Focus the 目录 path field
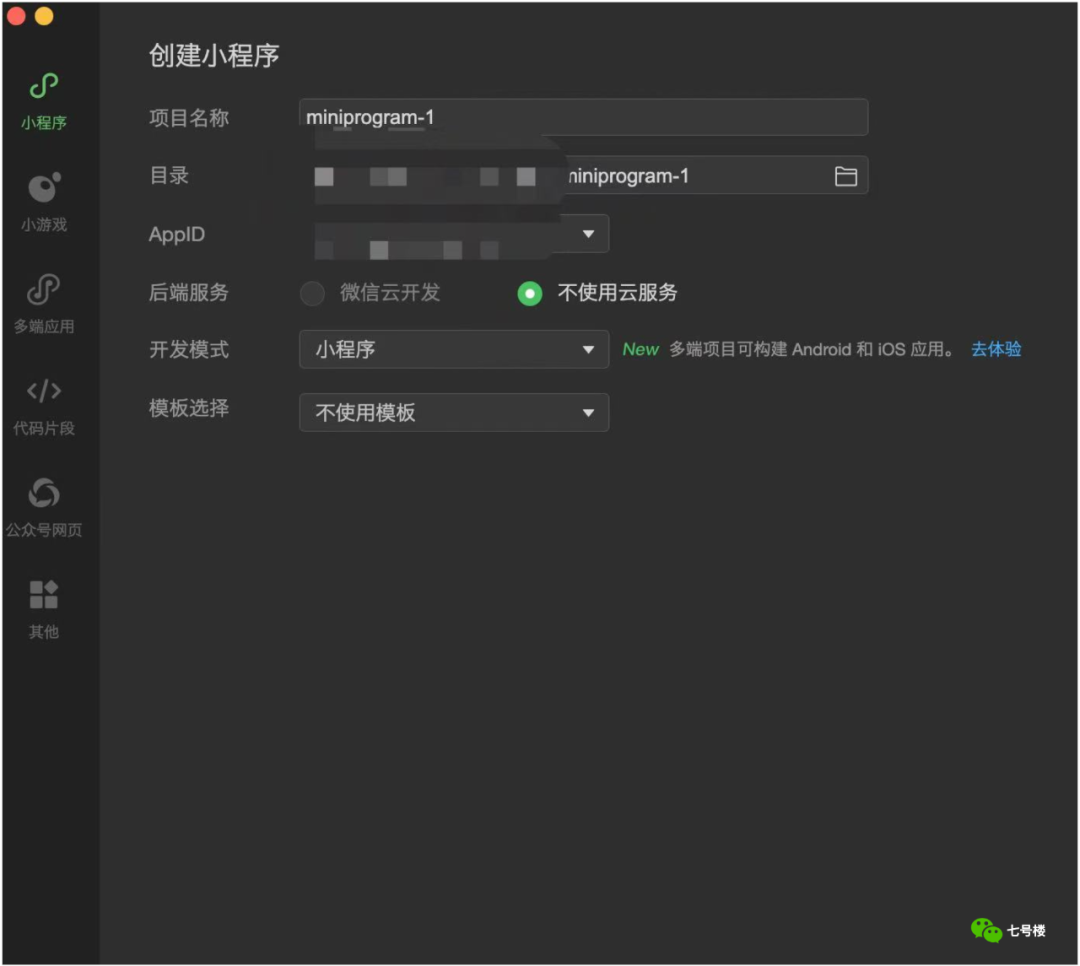Image resolution: width=1080 pixels, height=966 pixels. tap(583, 175)
